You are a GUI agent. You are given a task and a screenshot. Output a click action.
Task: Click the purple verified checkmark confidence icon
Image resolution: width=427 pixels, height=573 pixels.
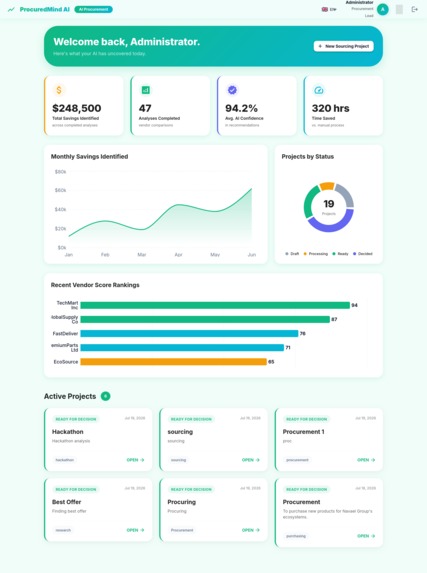232,90
